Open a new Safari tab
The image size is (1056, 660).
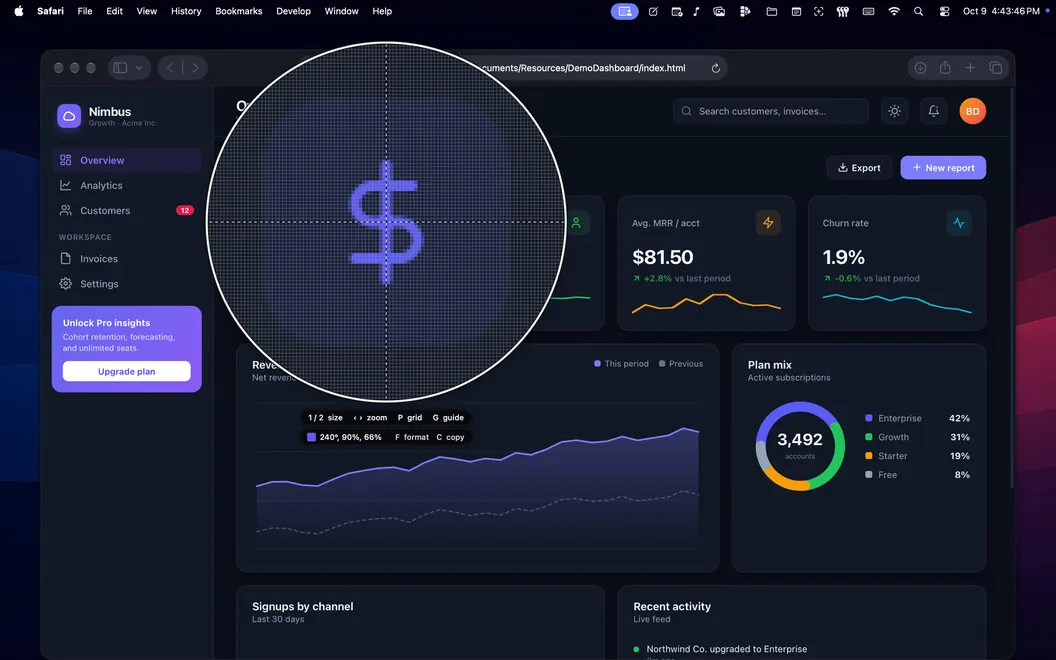point(970,67)
